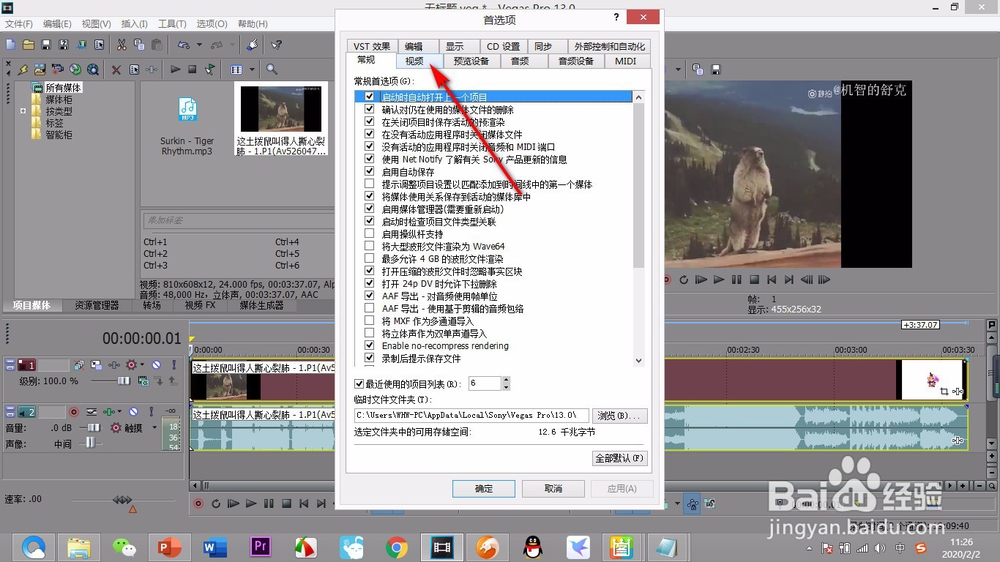Import media with the lightning bolt icon

pyautogui.click(x=23, y=70)
